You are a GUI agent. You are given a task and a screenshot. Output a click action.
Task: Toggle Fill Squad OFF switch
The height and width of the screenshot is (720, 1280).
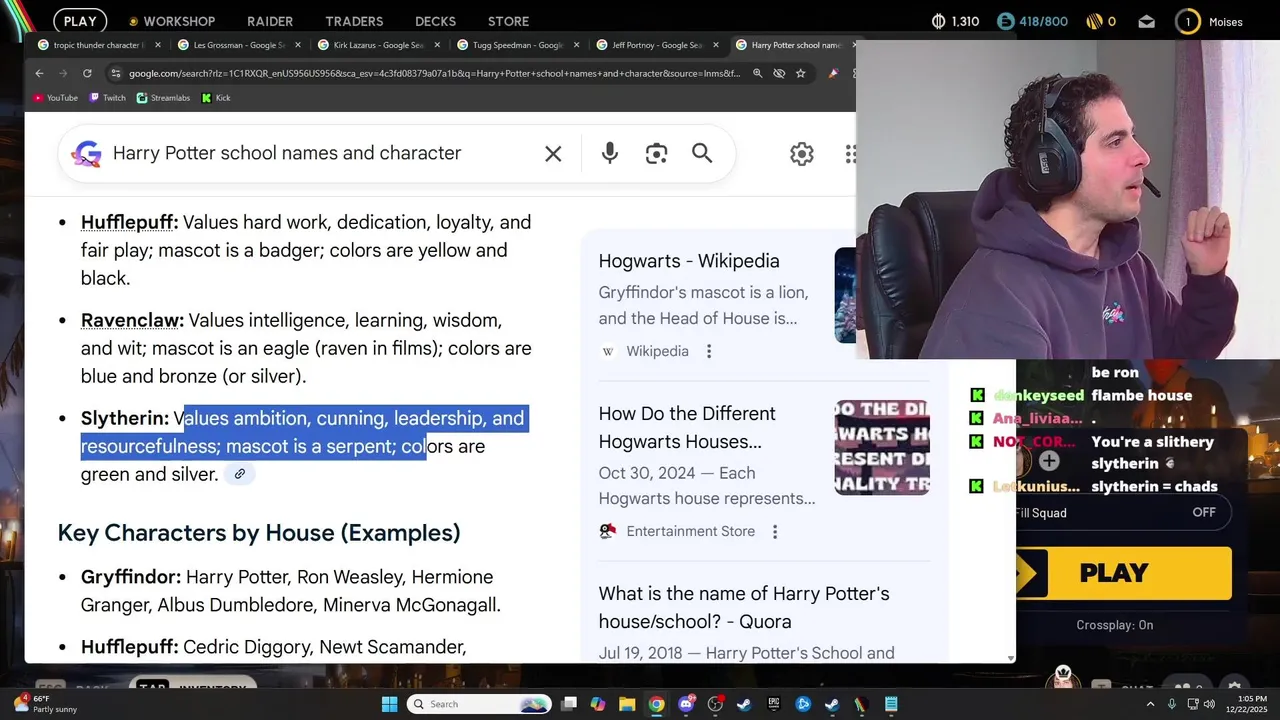coord(1203,512)
